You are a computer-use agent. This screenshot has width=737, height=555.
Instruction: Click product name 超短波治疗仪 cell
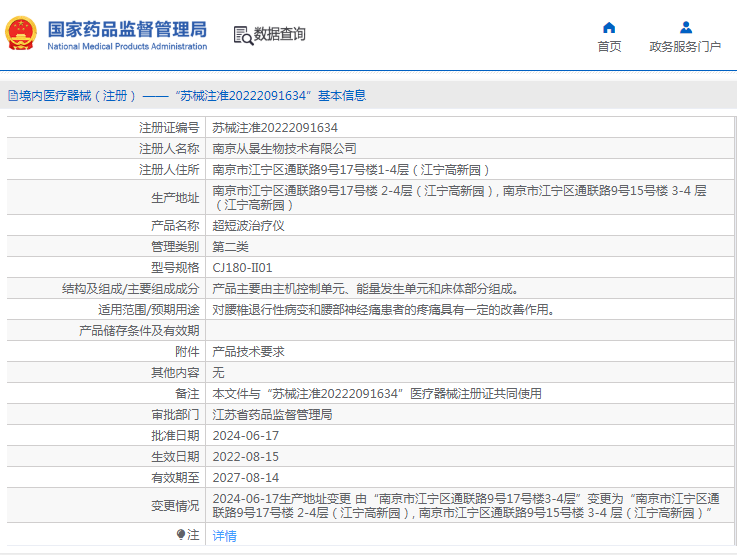[x=248, y=226]
